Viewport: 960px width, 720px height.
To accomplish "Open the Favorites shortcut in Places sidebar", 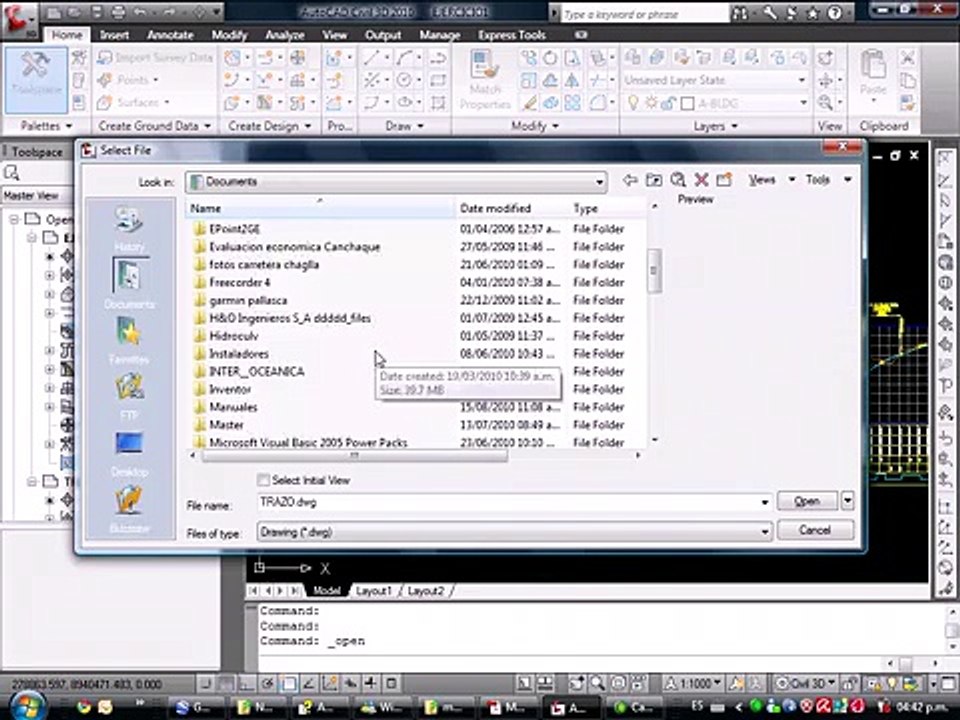I will (129, 340).
